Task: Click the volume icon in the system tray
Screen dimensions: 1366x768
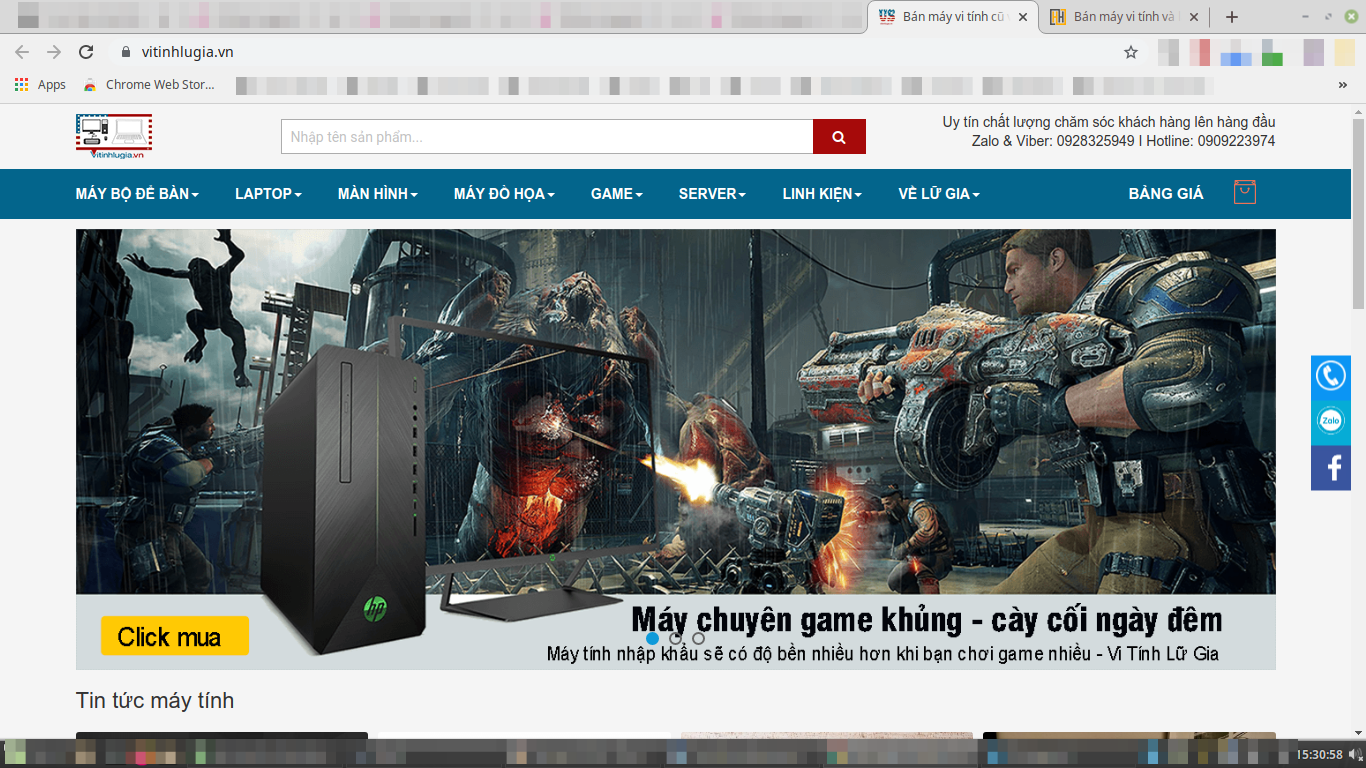Action: coord(1356,754)
